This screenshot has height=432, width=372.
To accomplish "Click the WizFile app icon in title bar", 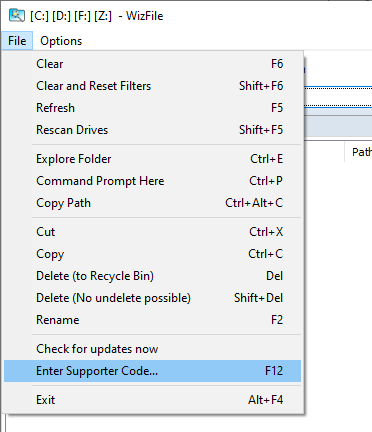I will pyautogui.click(x=17, y=16).
